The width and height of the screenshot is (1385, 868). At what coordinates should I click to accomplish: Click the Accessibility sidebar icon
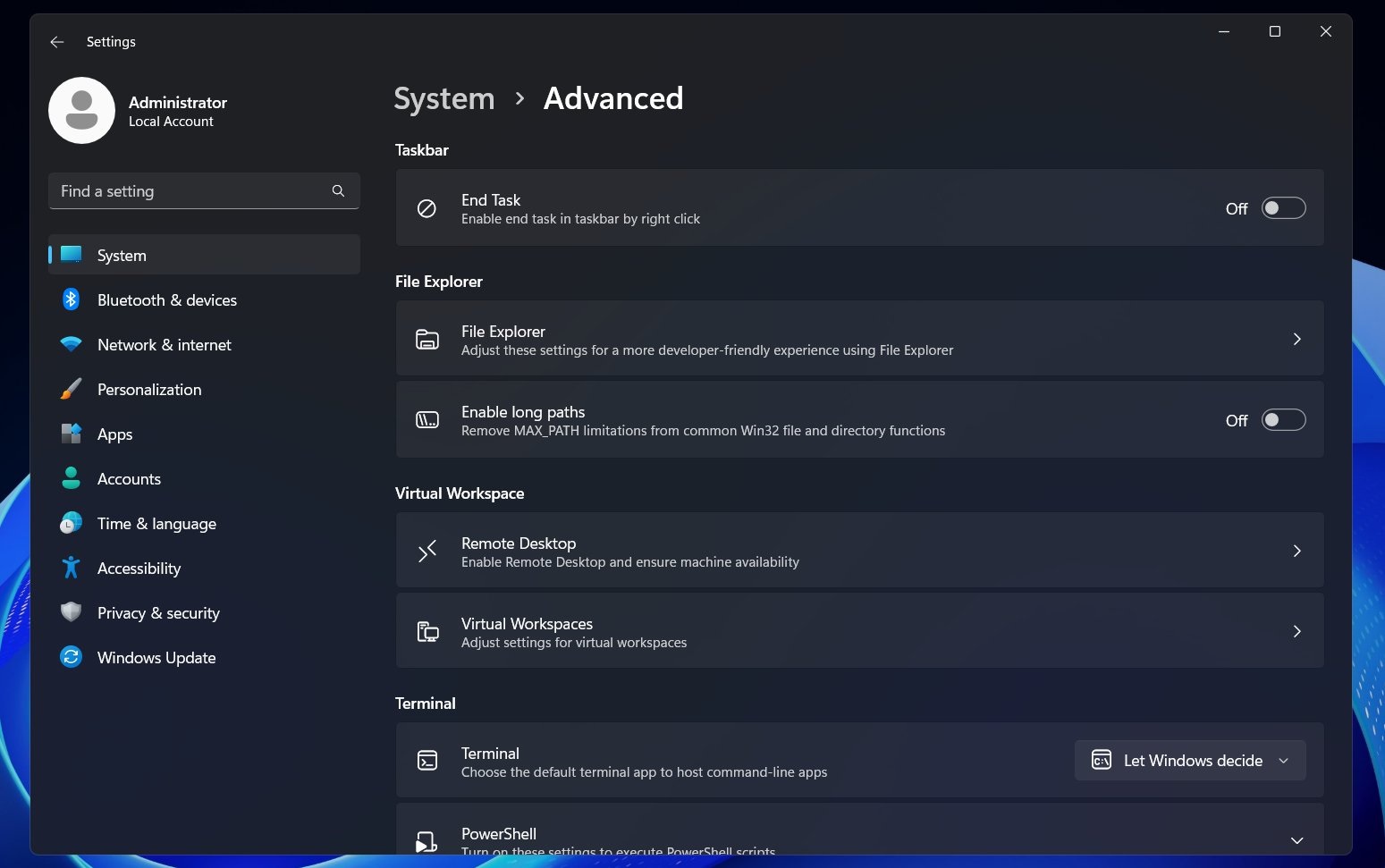point(72,568)
